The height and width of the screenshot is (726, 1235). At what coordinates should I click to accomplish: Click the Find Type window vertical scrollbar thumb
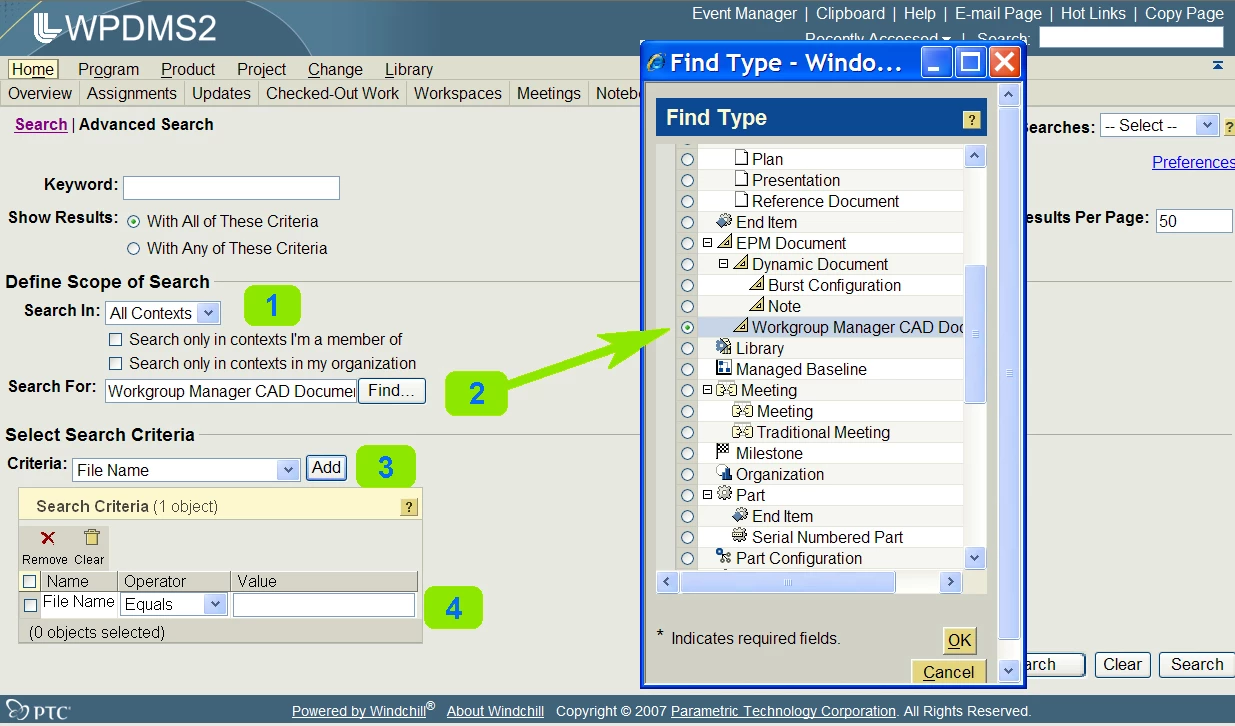point(1010,373)
